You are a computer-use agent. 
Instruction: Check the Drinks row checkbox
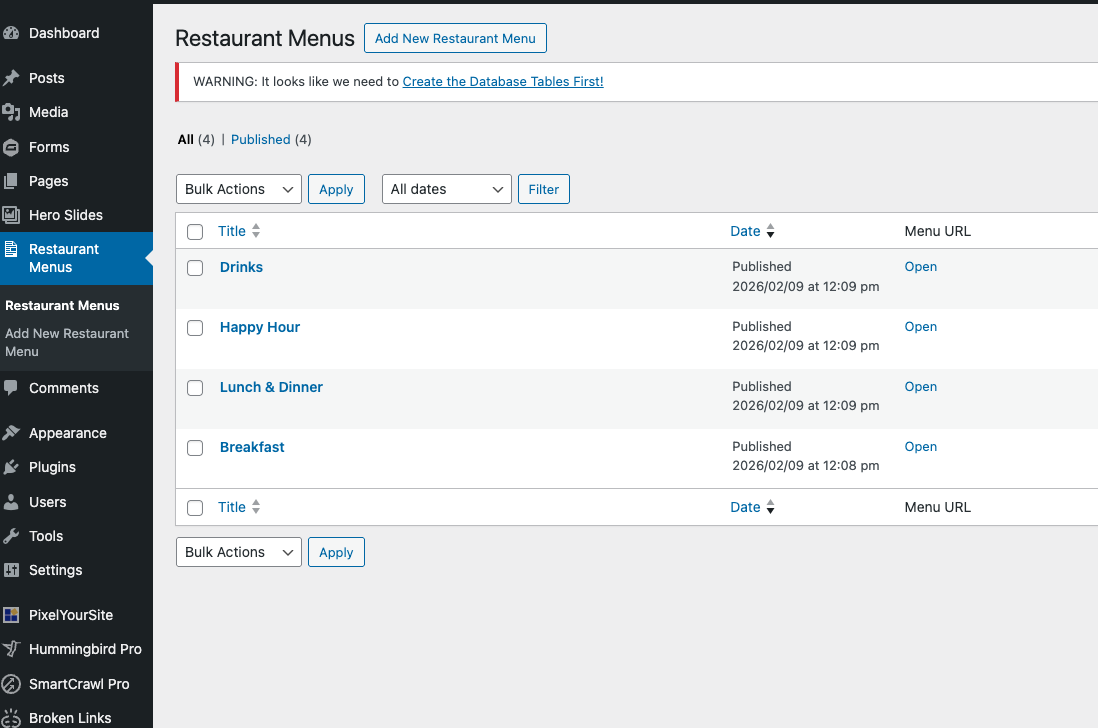196,268
